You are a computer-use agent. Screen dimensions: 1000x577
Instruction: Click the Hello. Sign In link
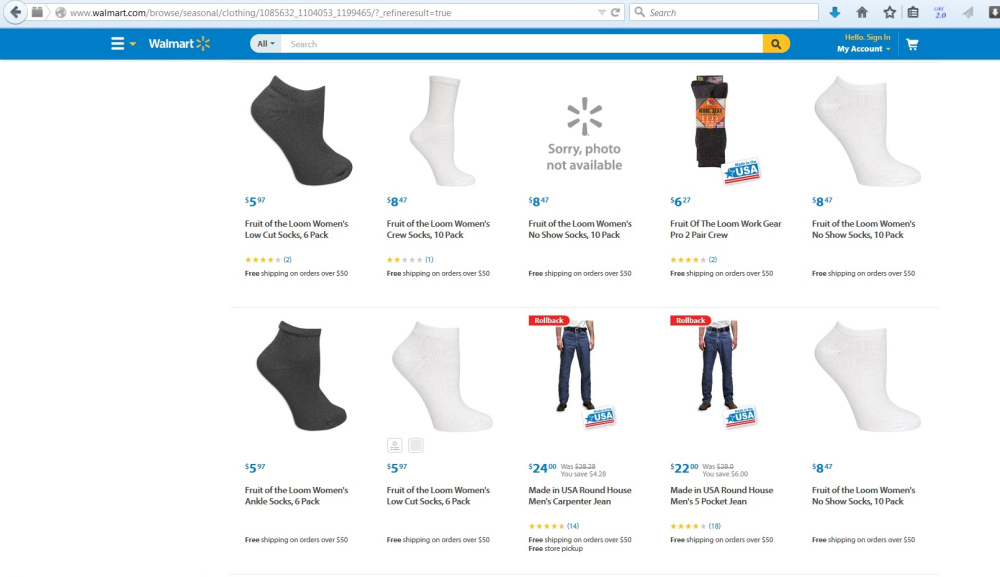pos(867,37)
